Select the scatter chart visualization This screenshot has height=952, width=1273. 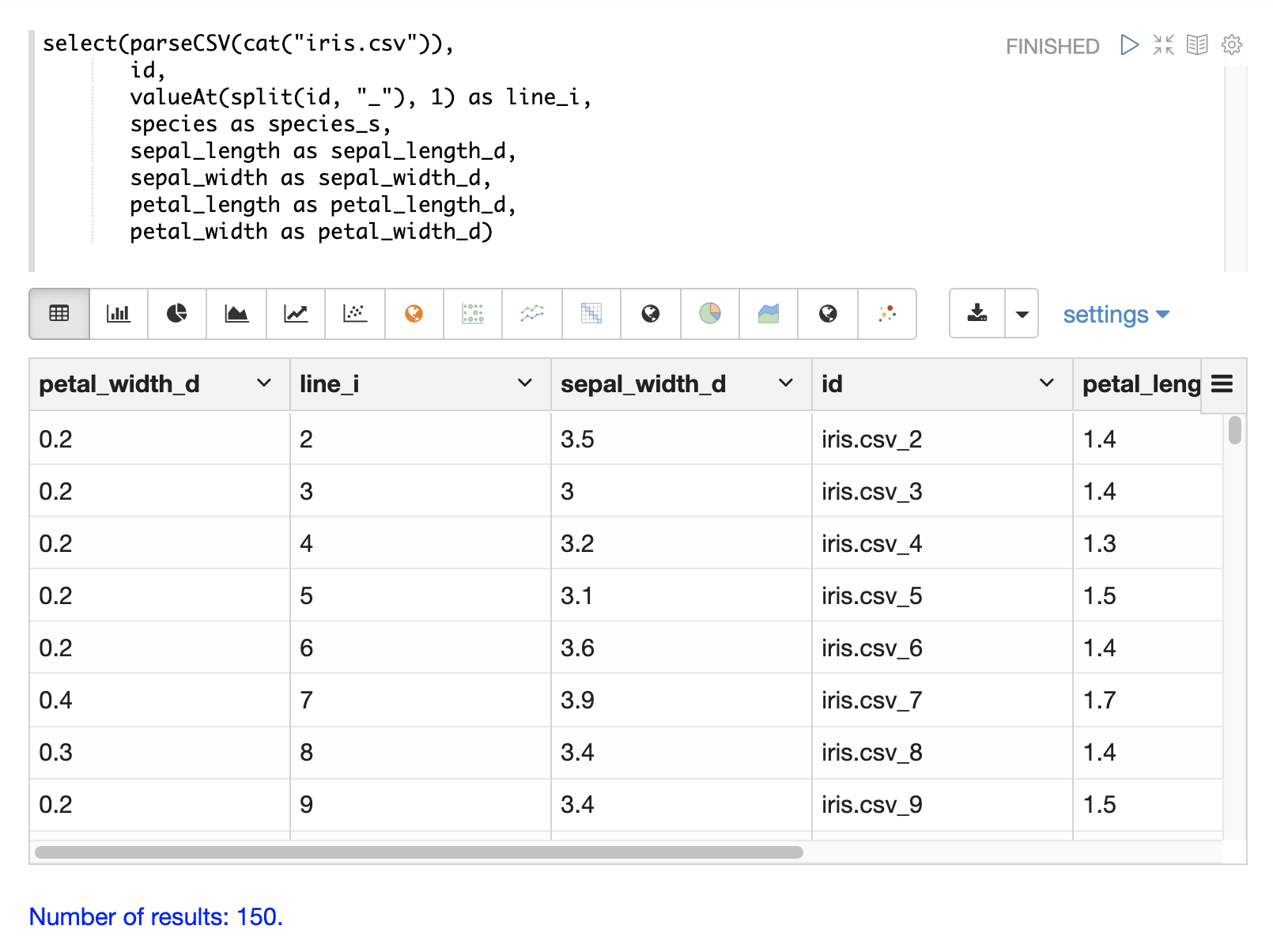tap(355, 314)
